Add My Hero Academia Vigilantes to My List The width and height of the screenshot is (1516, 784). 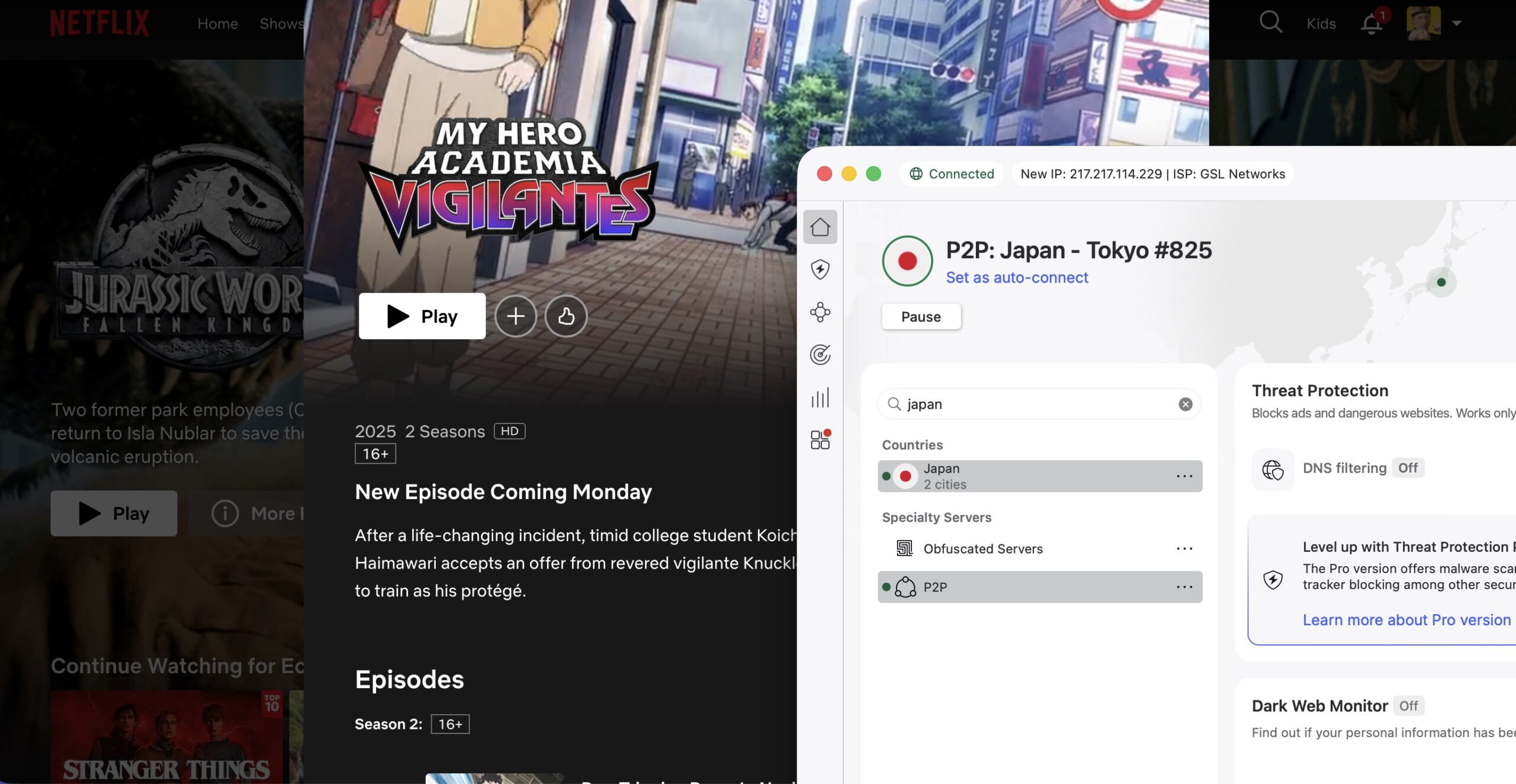pos(515,316)
